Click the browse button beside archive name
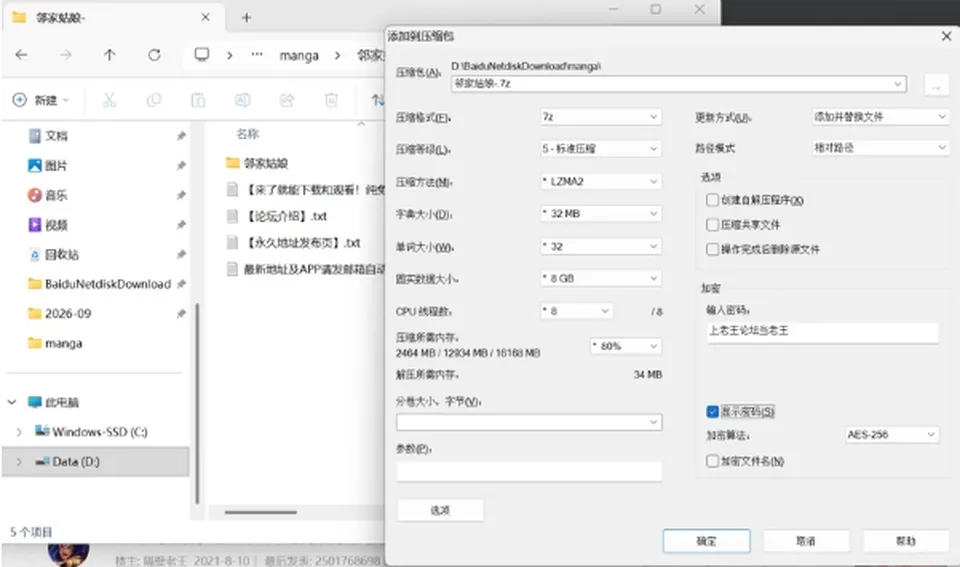 point(936,85)
